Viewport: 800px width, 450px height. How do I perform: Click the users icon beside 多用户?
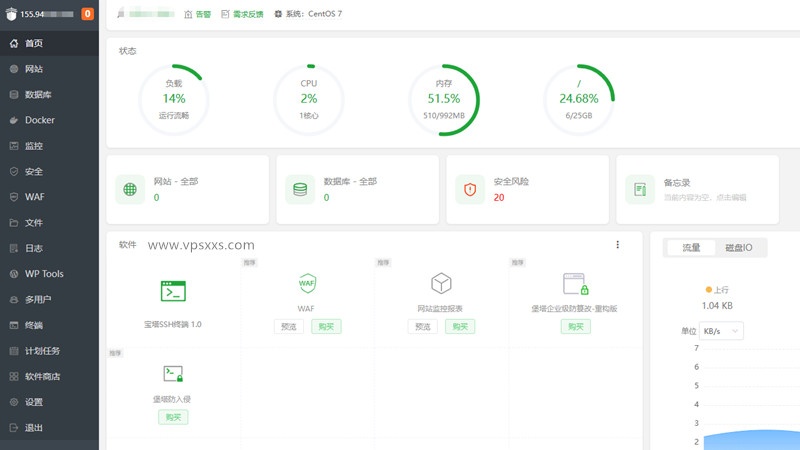click(x=14, y=299)
